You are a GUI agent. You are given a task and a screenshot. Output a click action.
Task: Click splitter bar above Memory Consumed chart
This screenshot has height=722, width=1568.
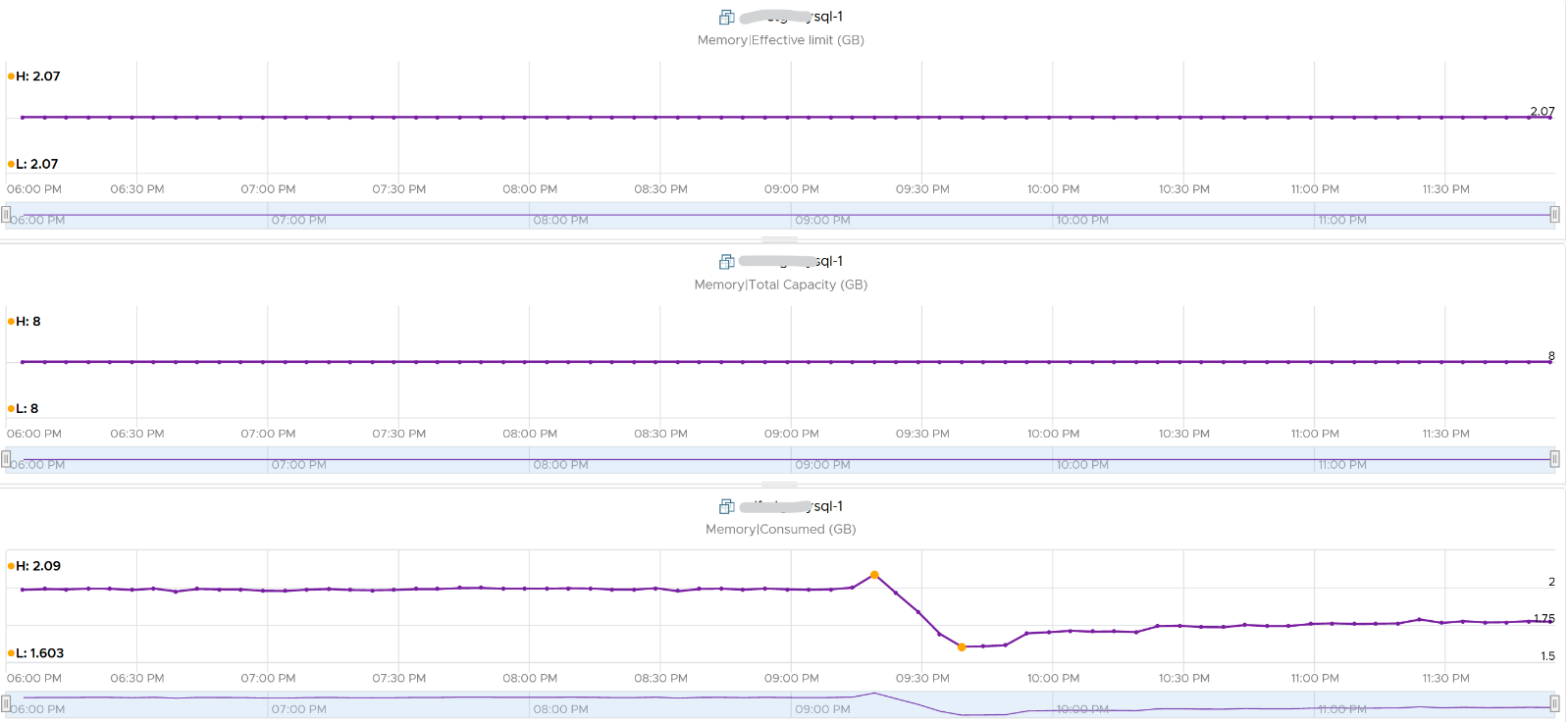[780, 484]
